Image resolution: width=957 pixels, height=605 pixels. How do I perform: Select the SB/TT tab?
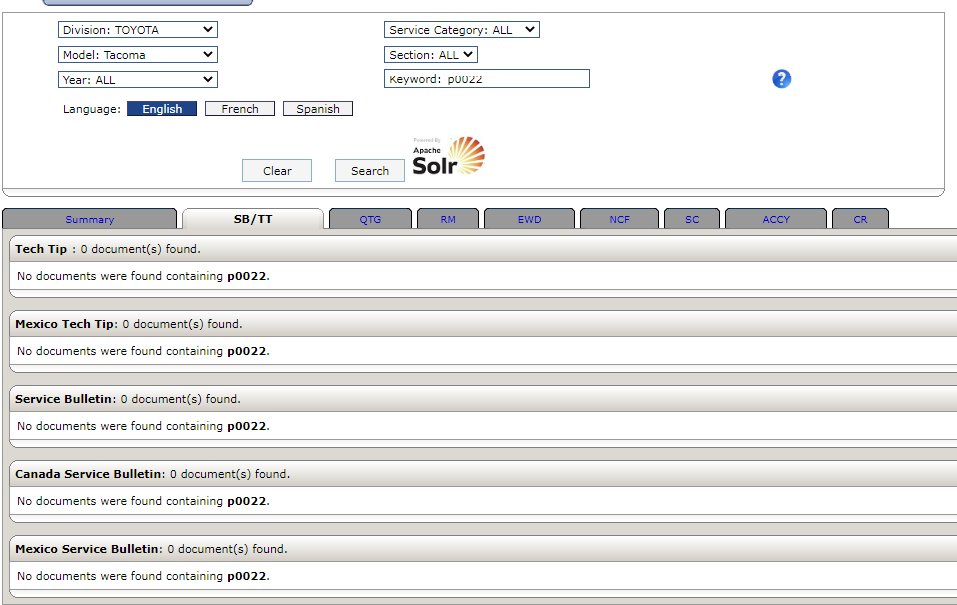[x=253, y=219]
